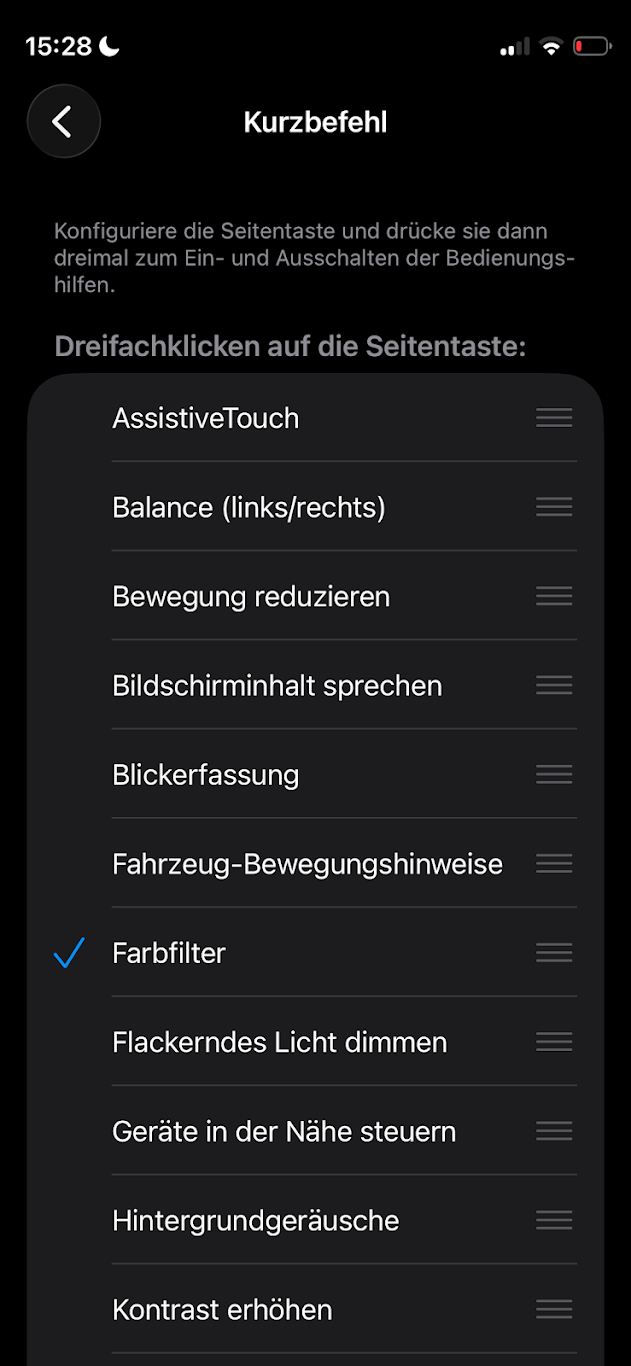Tap the Wi-Fi status icon
The width and height of the screenshot is (631, 1366).
pos(550,46)
